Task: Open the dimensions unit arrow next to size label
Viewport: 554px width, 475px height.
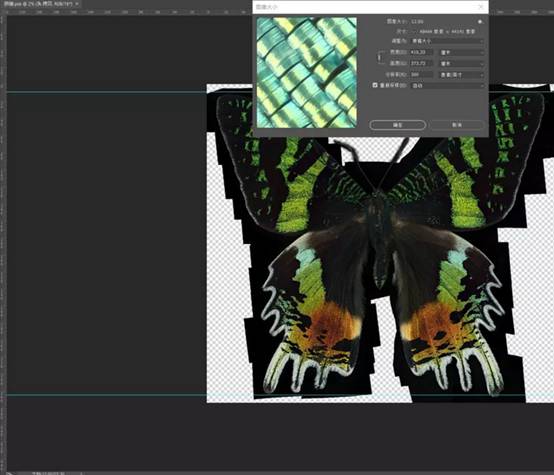Action: 415,31
